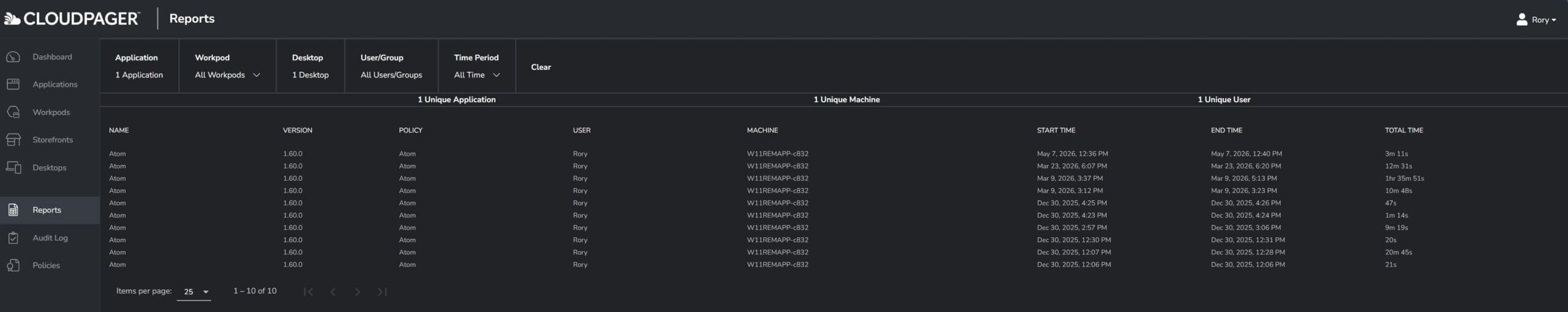Click start time Mar 9, 2026, 3:12 PM
The width and height of the screenshot is (1568, 312).
(1070, 191)
